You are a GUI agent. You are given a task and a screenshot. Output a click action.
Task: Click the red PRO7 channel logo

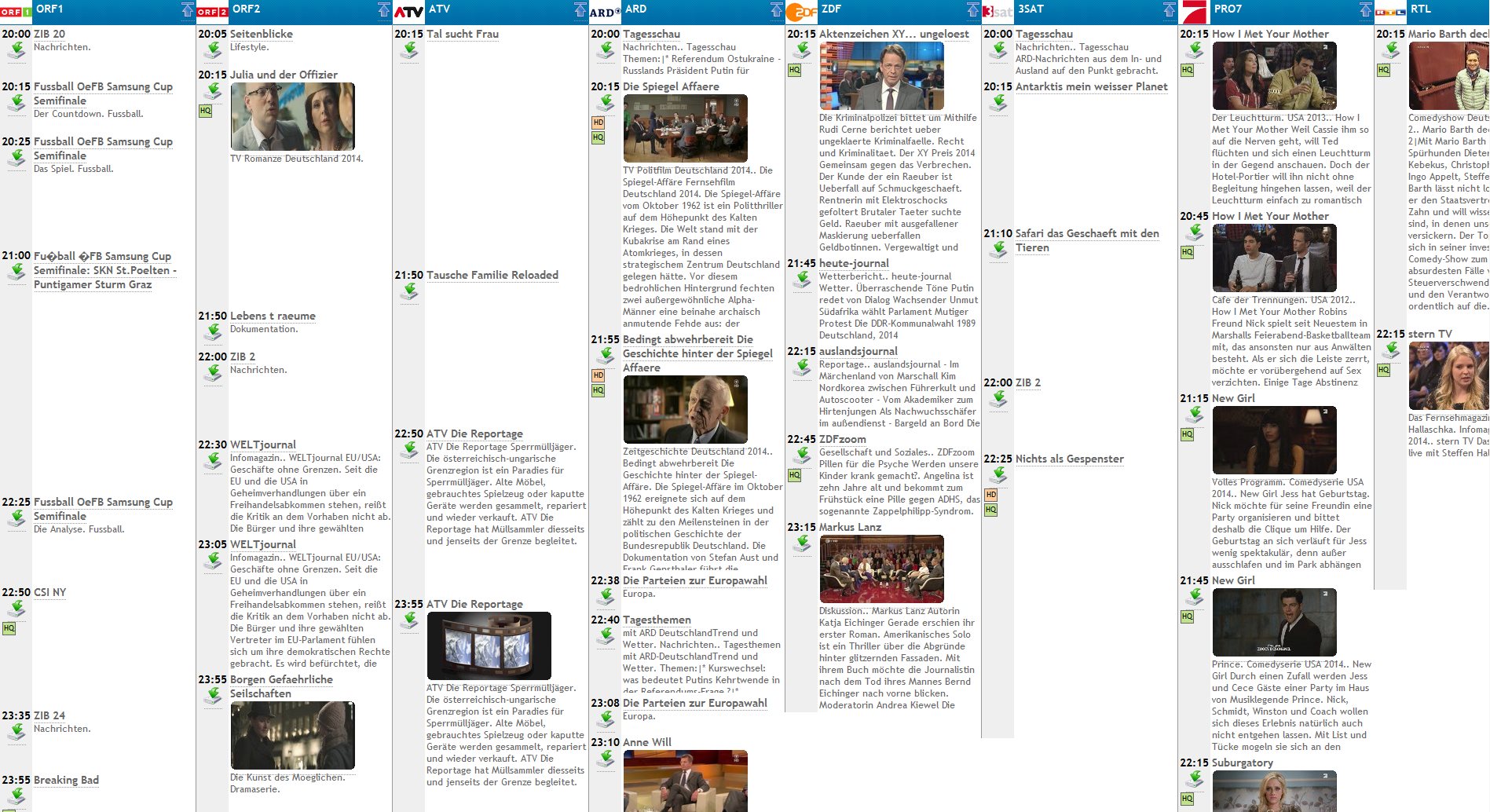(1194, 12)
